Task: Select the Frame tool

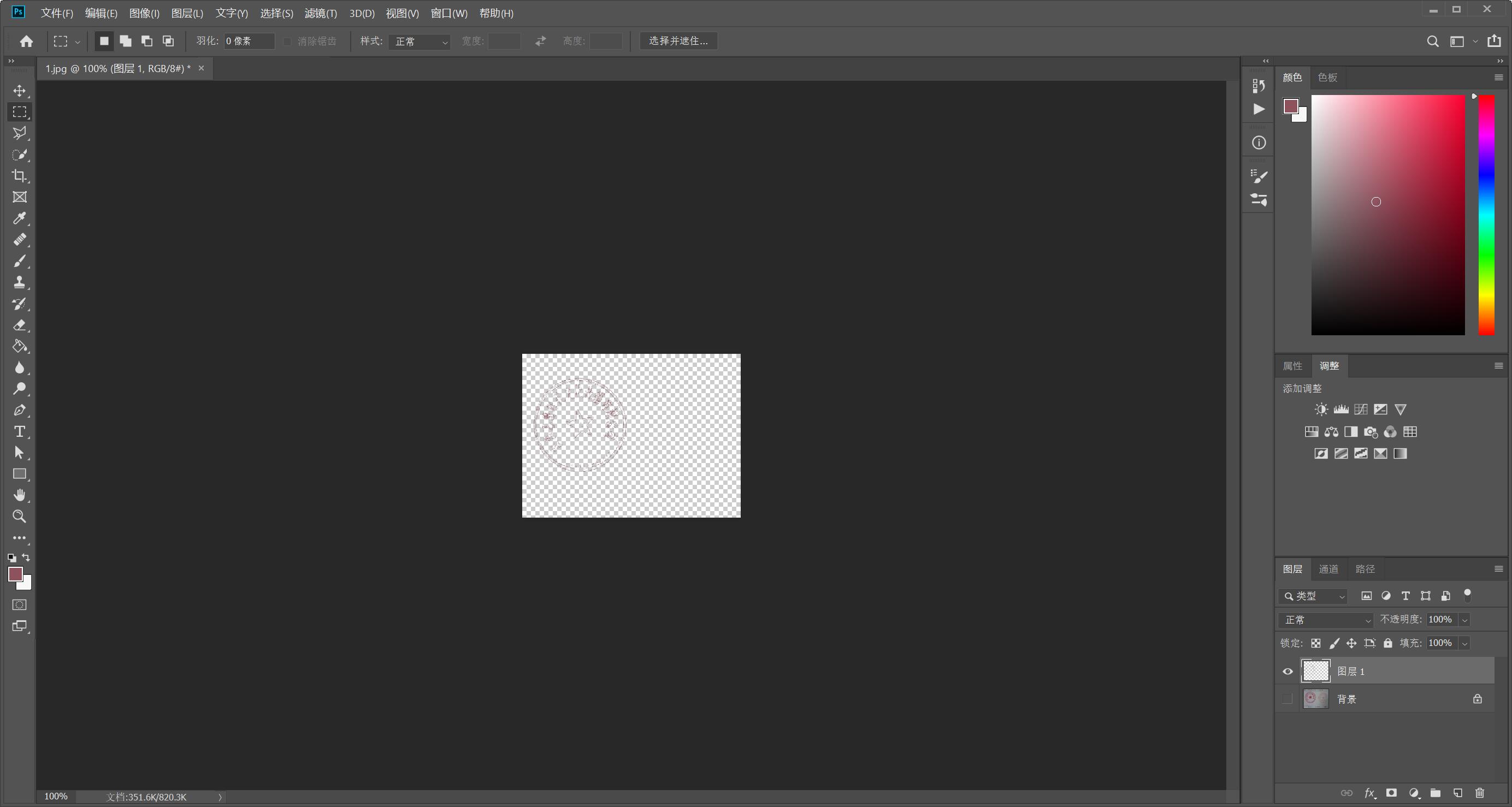Action: click(x=19, y=197)
